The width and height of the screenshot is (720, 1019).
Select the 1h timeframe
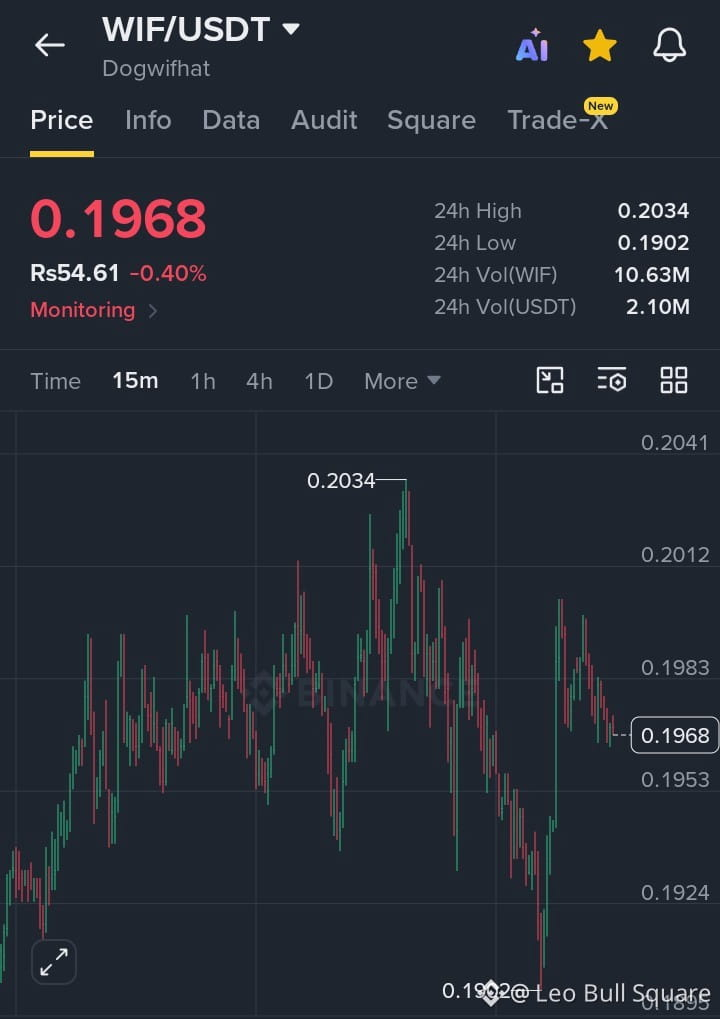pyautogui.click(x=203, y=381)
